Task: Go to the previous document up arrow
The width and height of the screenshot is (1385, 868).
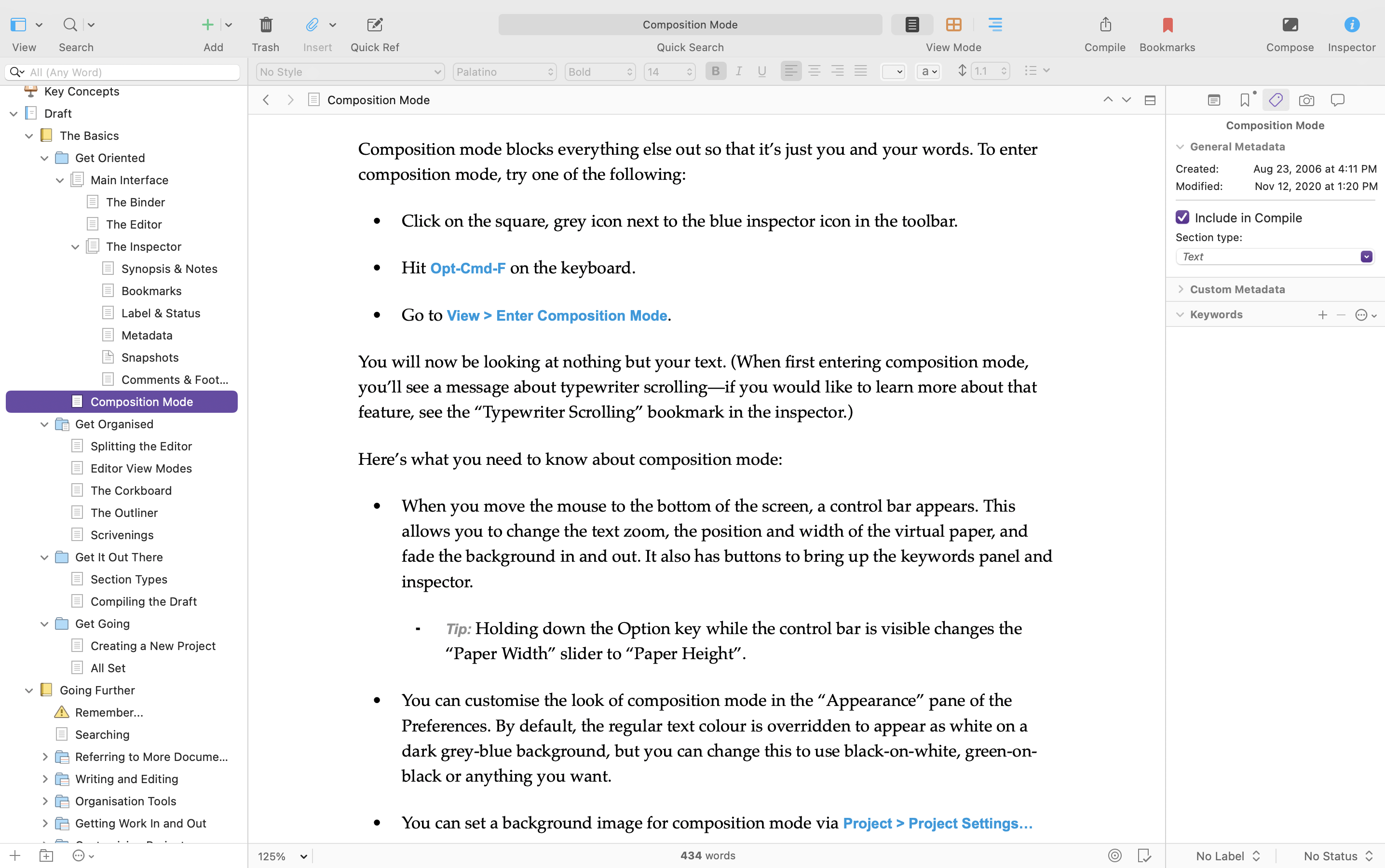Action: [x=1108, y=100]
